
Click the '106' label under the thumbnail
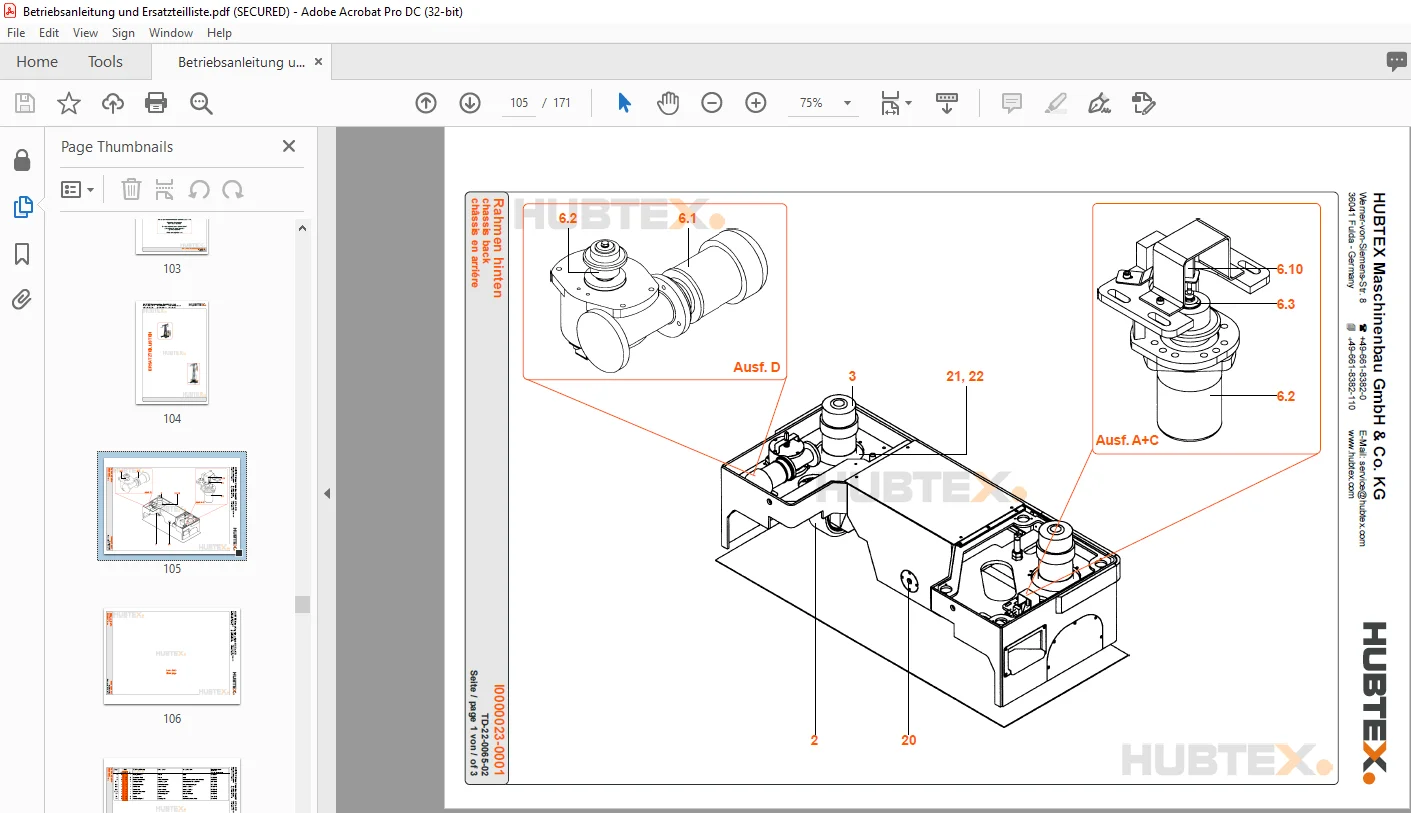click(172, 719)
